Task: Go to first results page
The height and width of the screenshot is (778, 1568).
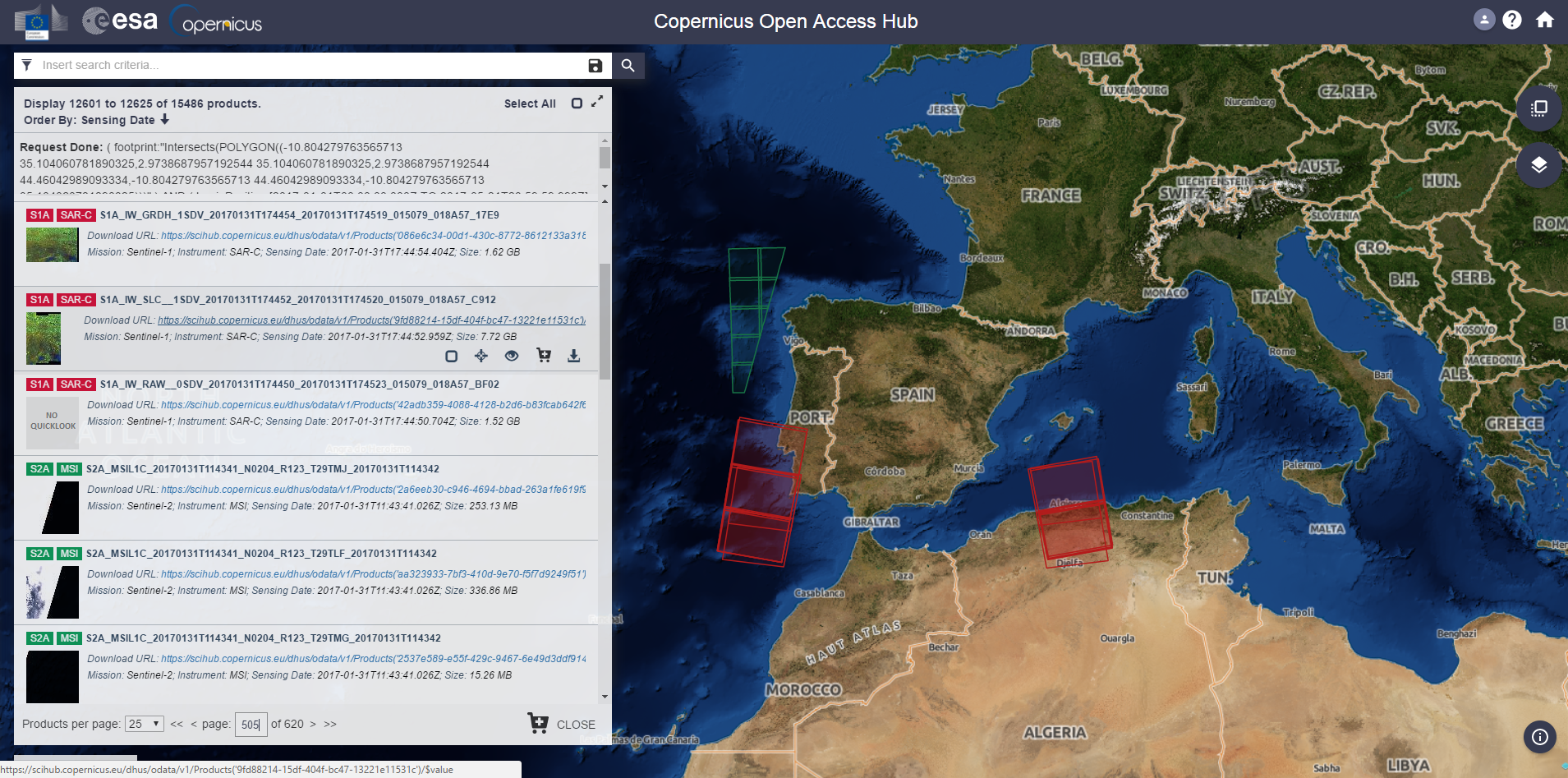Action: pyautogui.click(x=177, y=724)
